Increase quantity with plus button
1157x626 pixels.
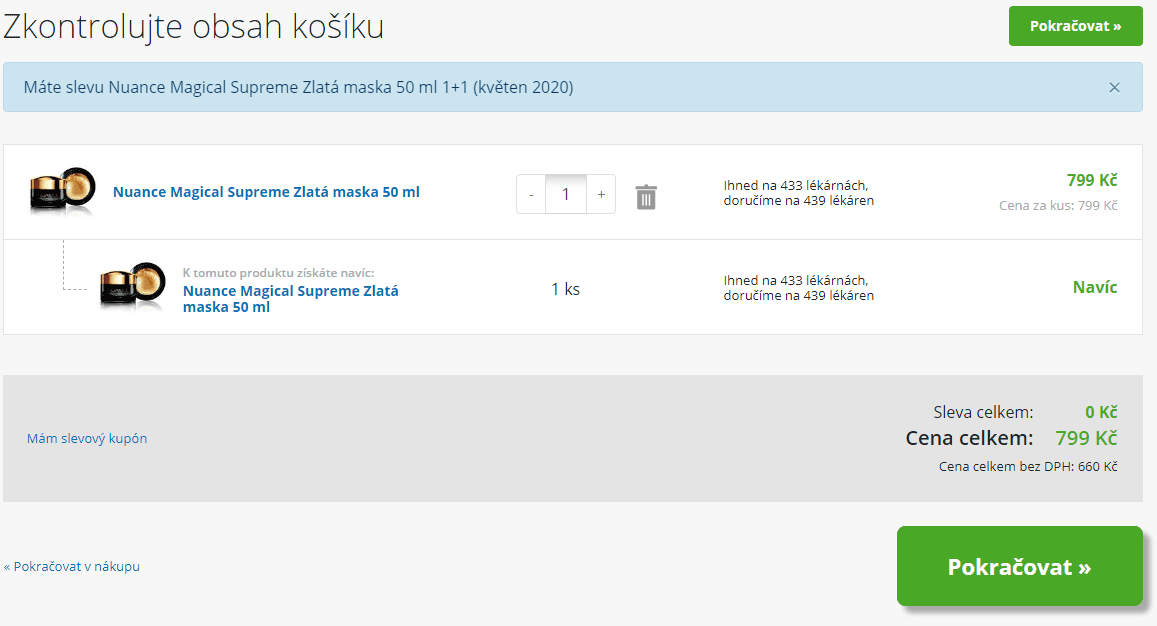pos(601,194)
